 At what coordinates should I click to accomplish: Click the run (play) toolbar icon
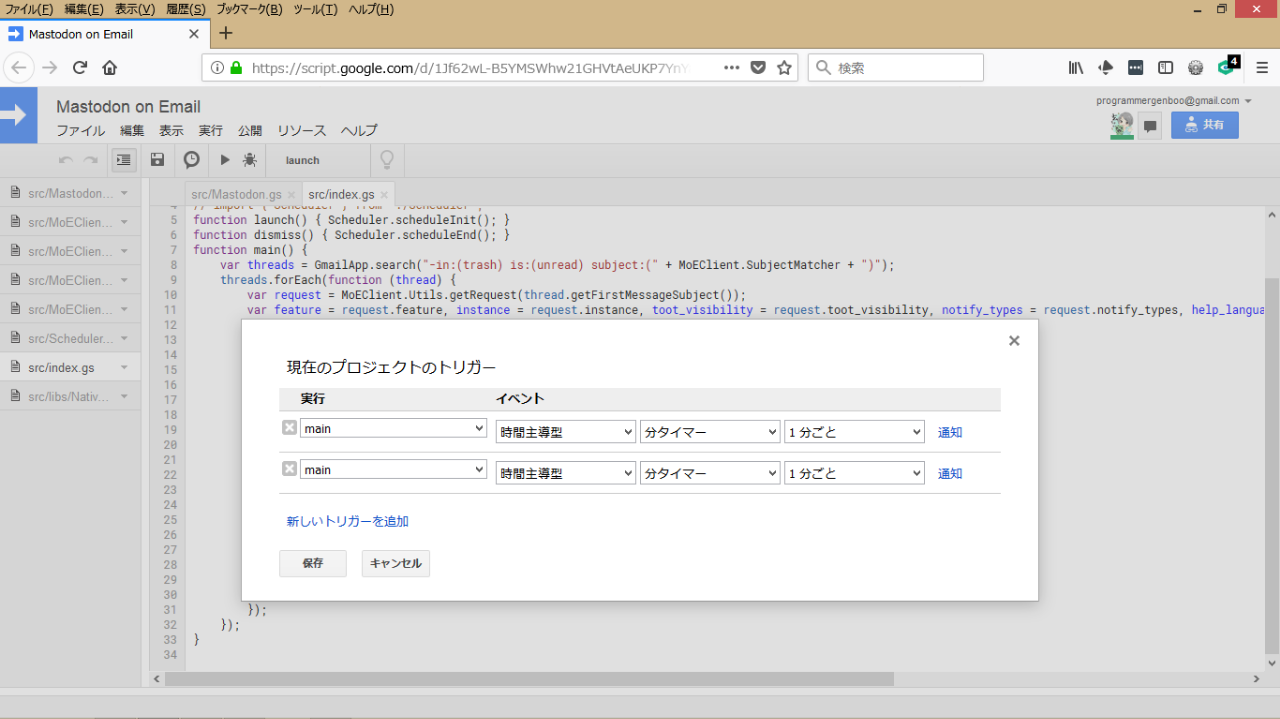[225, 160]
